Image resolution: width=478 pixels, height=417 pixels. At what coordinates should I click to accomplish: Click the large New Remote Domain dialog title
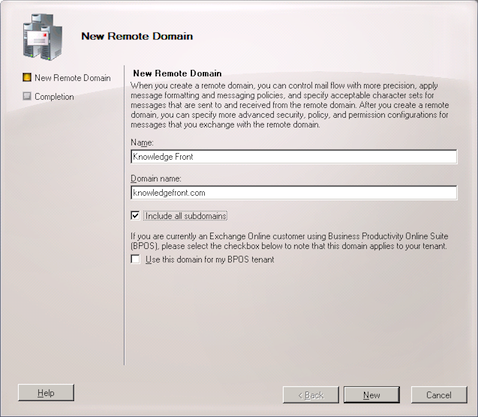pos(137,36)
